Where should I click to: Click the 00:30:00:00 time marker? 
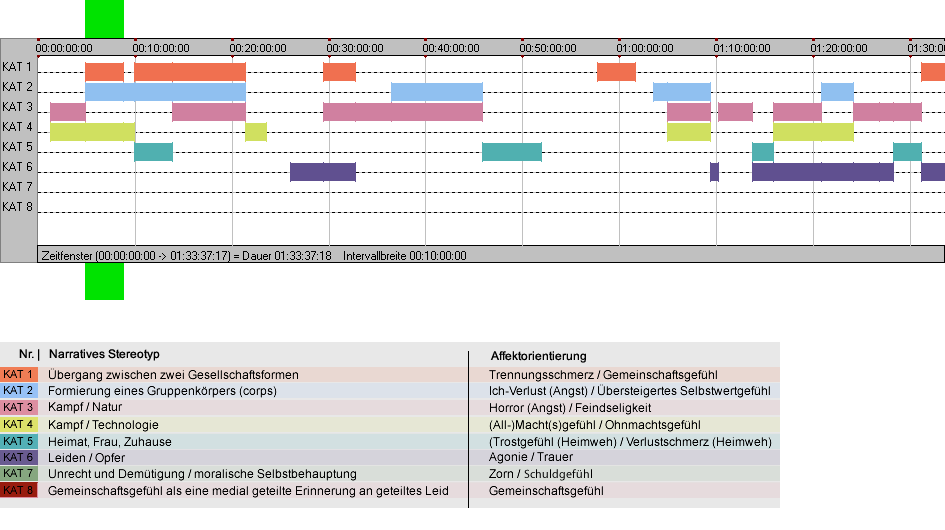coord(355,48)
